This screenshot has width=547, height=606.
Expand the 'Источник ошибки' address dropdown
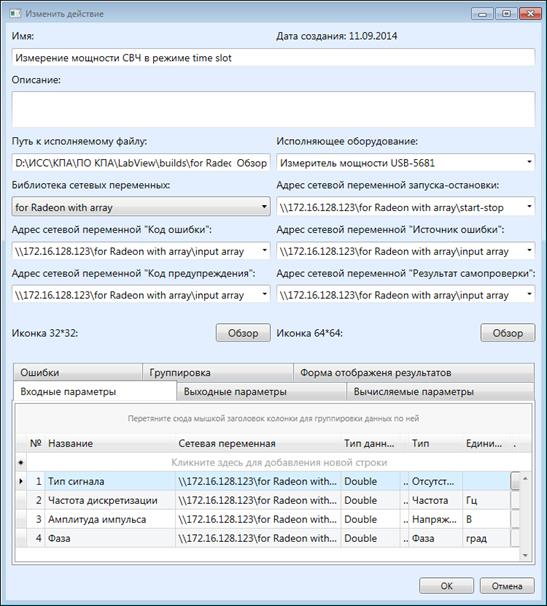pyautogui.click(x=529, y=250)
